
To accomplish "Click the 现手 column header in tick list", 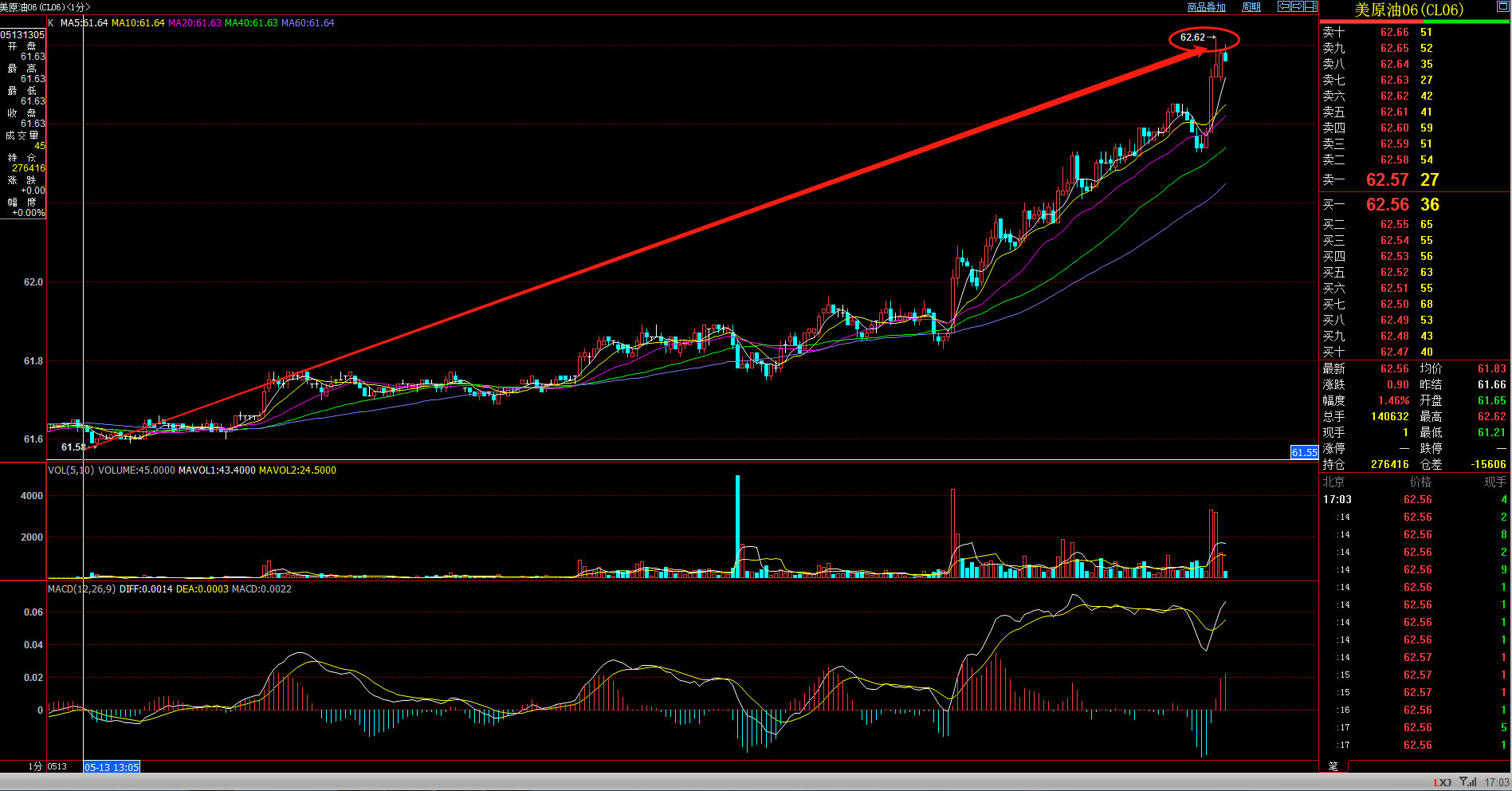I will [x=1495, y=482].
